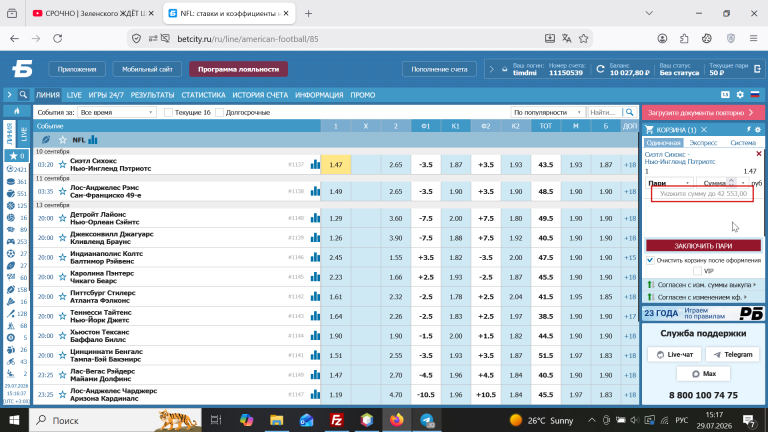The image size is (768, 432).
Task: Click the find-search button beside Найти field
Action: [629, 112]
